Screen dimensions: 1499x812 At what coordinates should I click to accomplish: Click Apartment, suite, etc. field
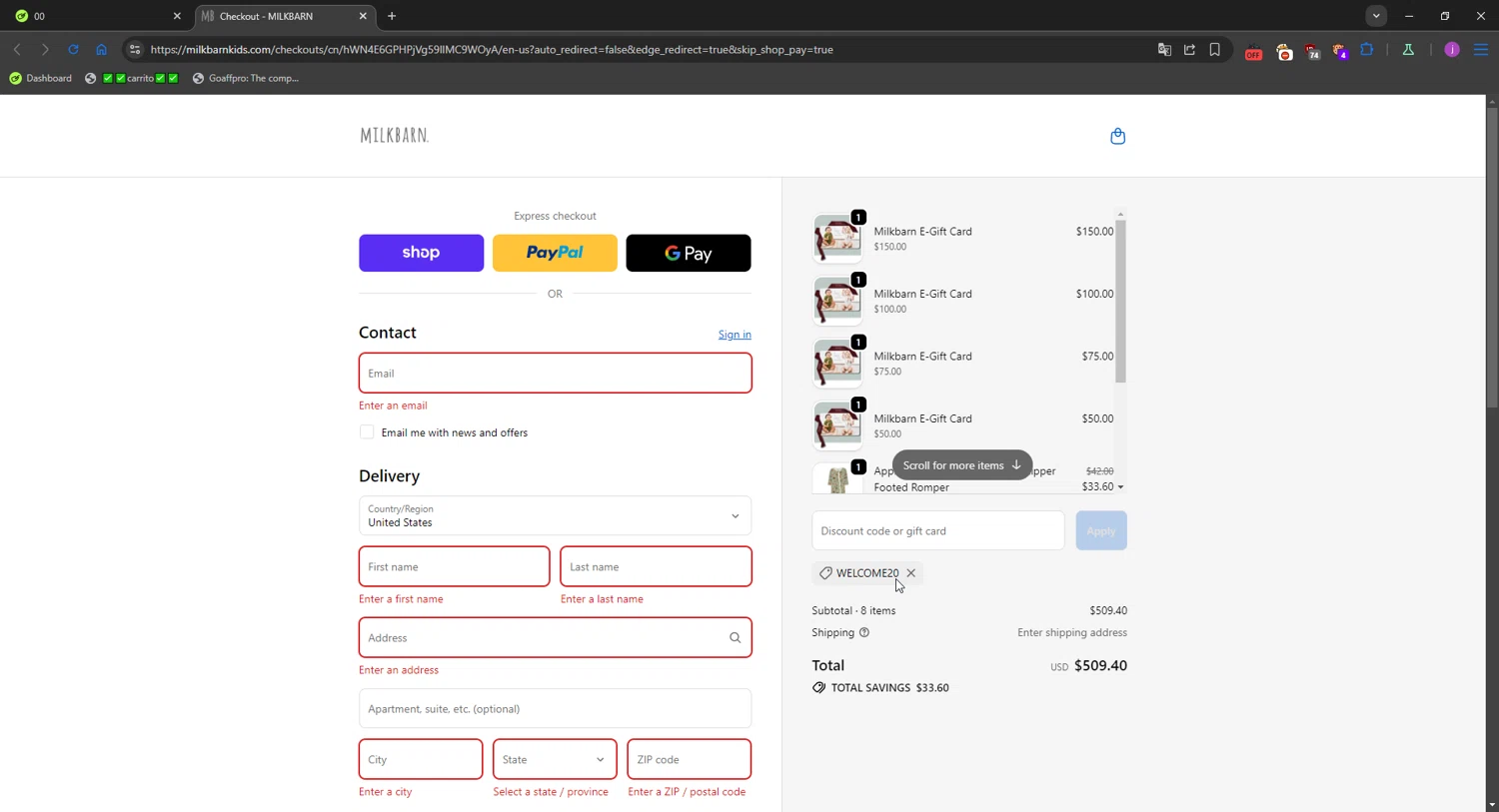pyautogui.click(x=555, y=708)
